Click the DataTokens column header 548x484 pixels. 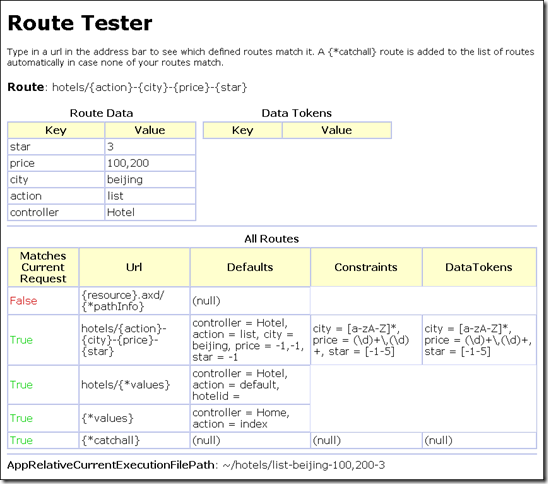coord(479,267)
